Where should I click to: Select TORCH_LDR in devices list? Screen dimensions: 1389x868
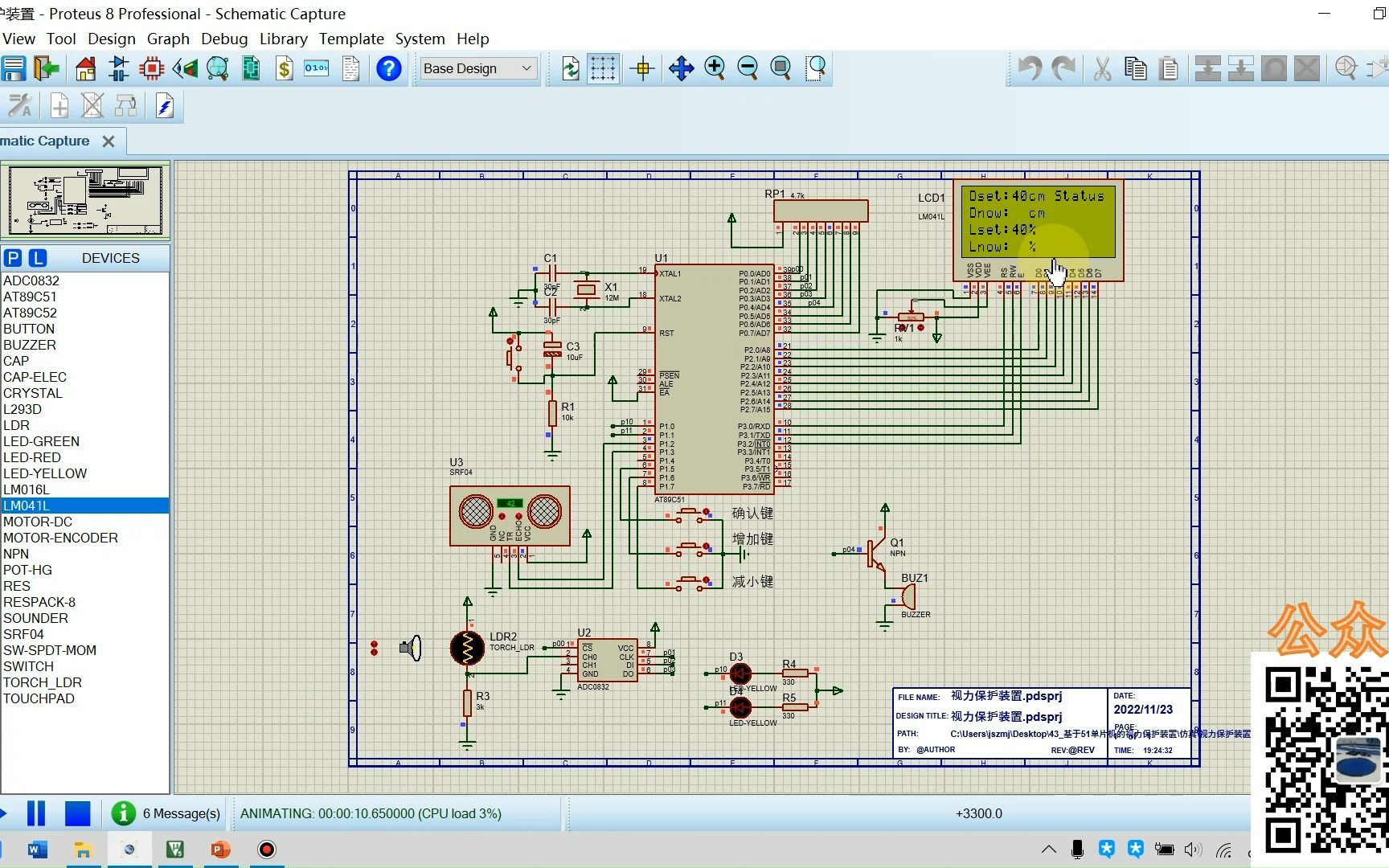coord(85,682)
